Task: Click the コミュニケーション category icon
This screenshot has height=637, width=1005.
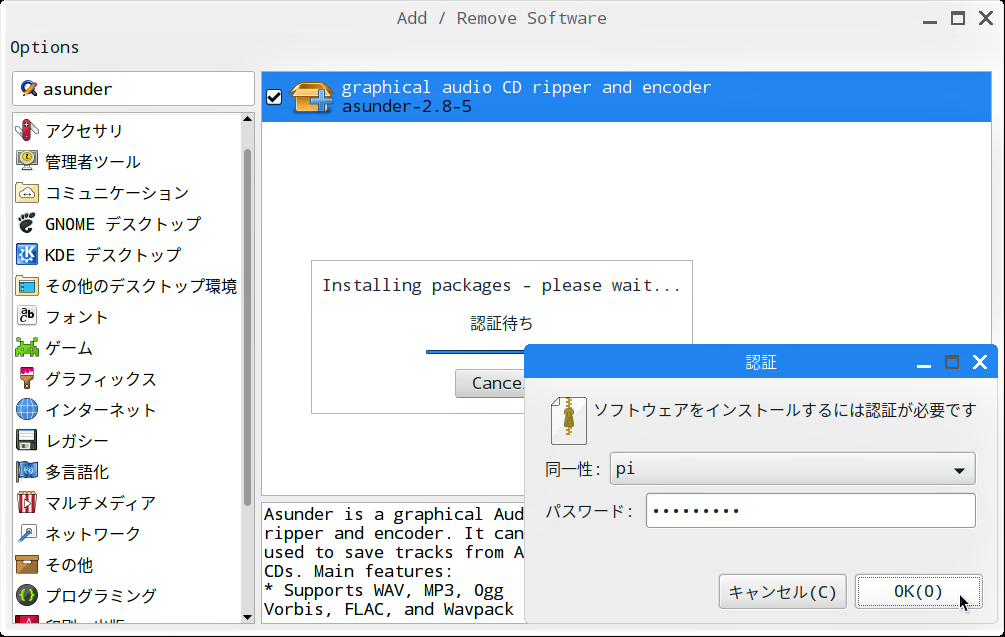Action: (27, 192)
